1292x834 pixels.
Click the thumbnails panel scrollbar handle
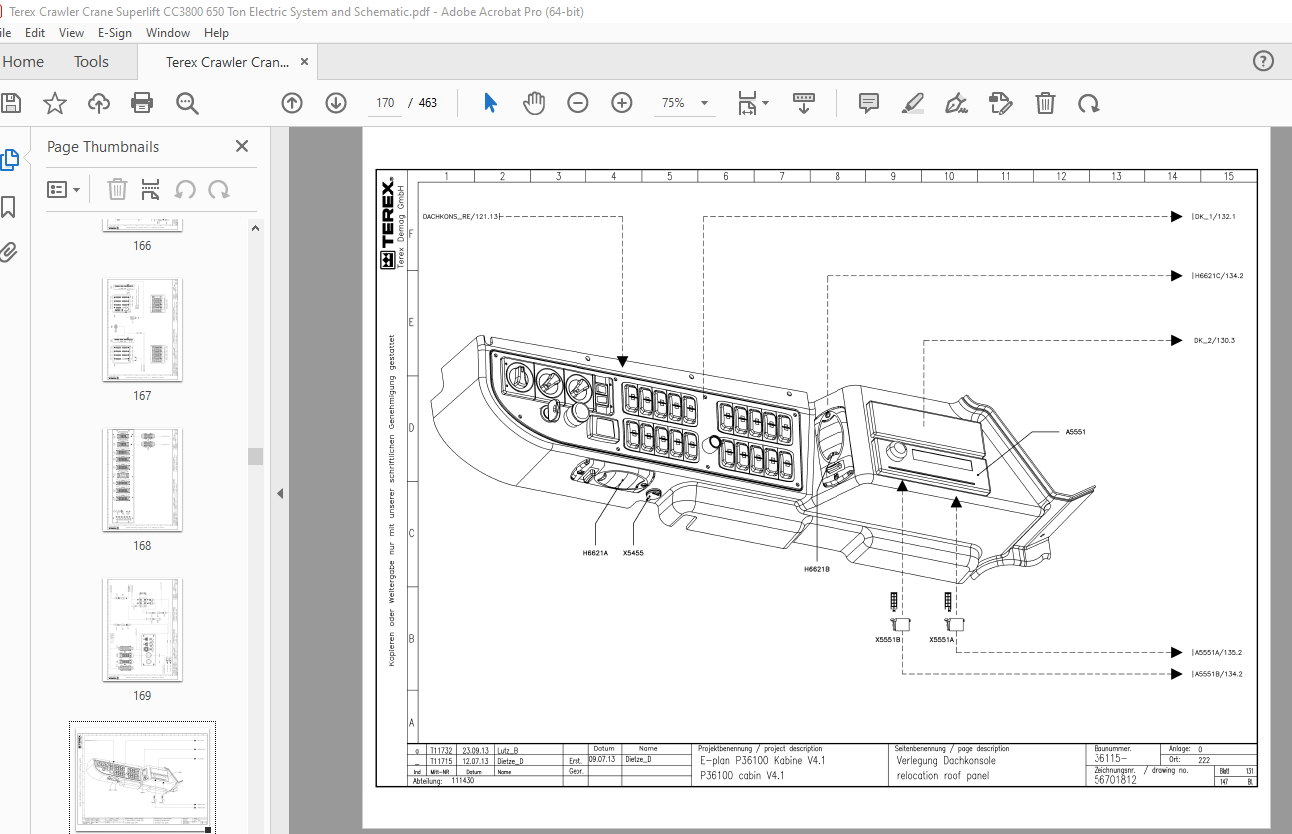pyautogui.click(x=255, y=456)
